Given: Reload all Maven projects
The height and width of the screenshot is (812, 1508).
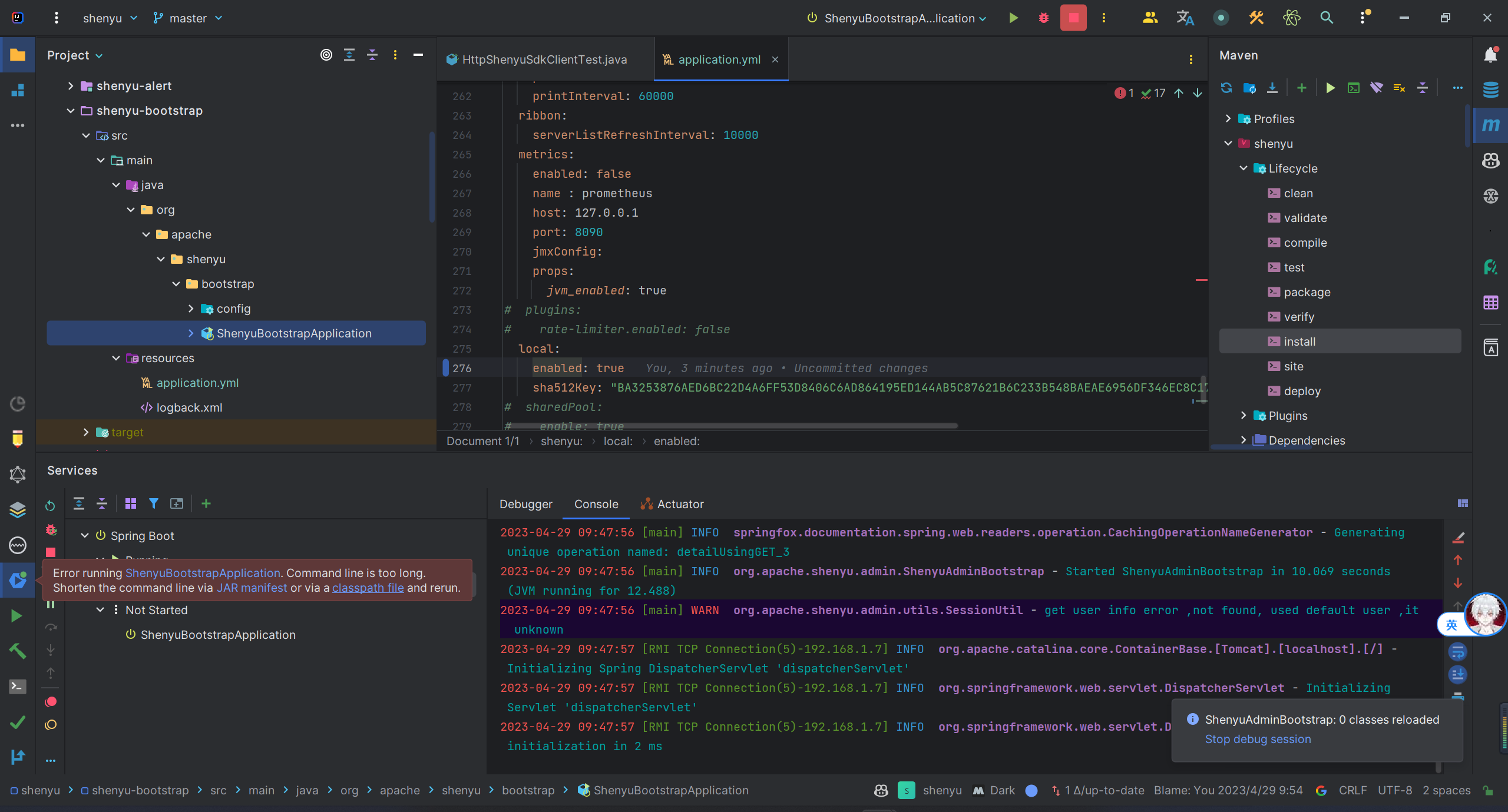Looking at the screenshot, I should tap(1226, 88).
